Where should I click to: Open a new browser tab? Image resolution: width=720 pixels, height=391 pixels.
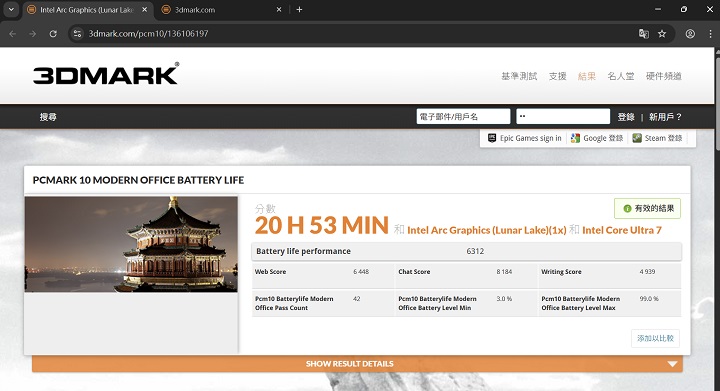click(x=299, y=10)
